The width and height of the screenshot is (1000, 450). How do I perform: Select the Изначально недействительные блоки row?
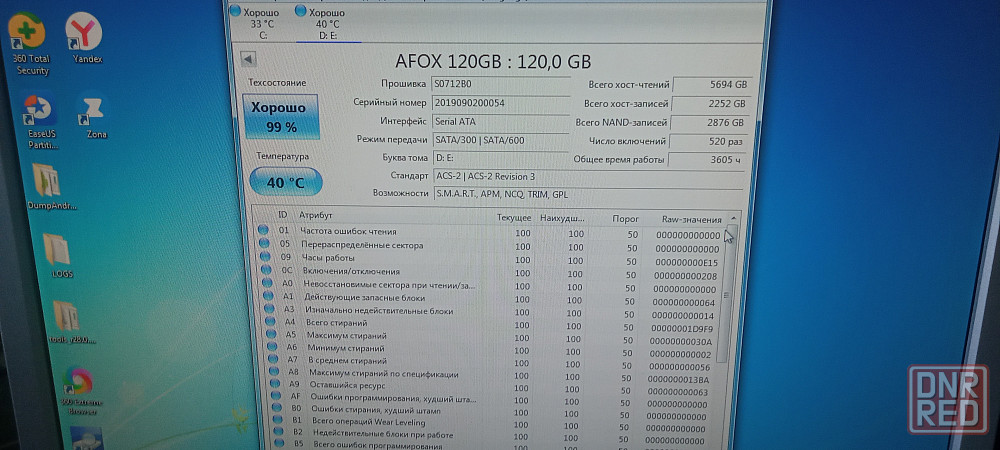[489, 312]
